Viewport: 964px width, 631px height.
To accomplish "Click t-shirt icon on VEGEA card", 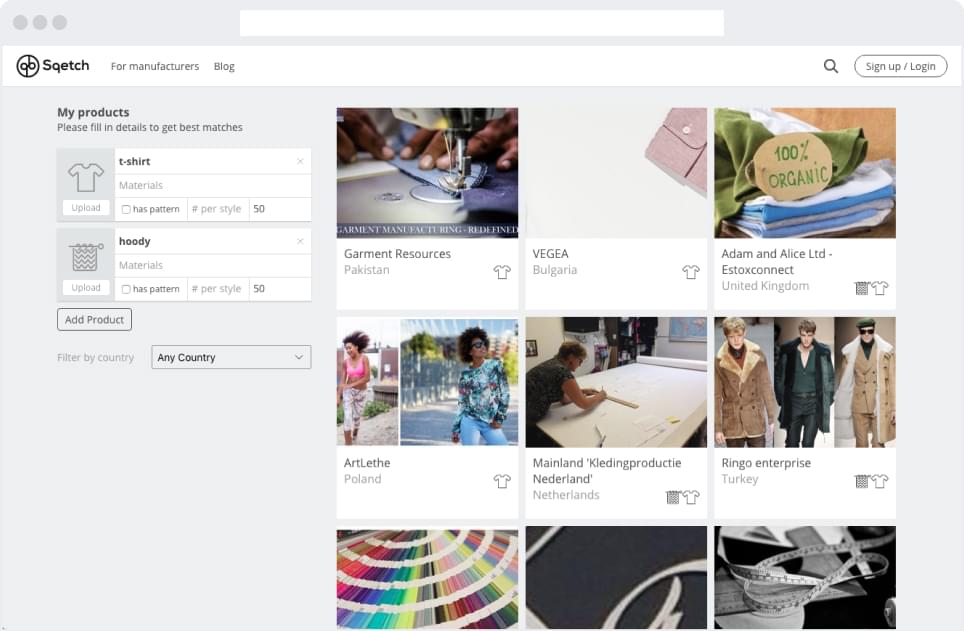I will point(691,272).
